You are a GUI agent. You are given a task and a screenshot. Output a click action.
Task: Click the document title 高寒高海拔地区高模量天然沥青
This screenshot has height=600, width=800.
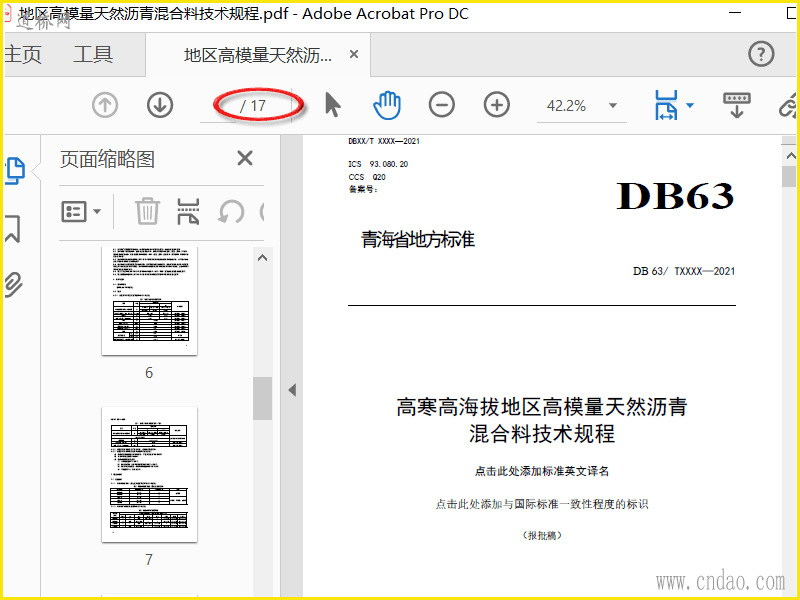pos(542,407)
